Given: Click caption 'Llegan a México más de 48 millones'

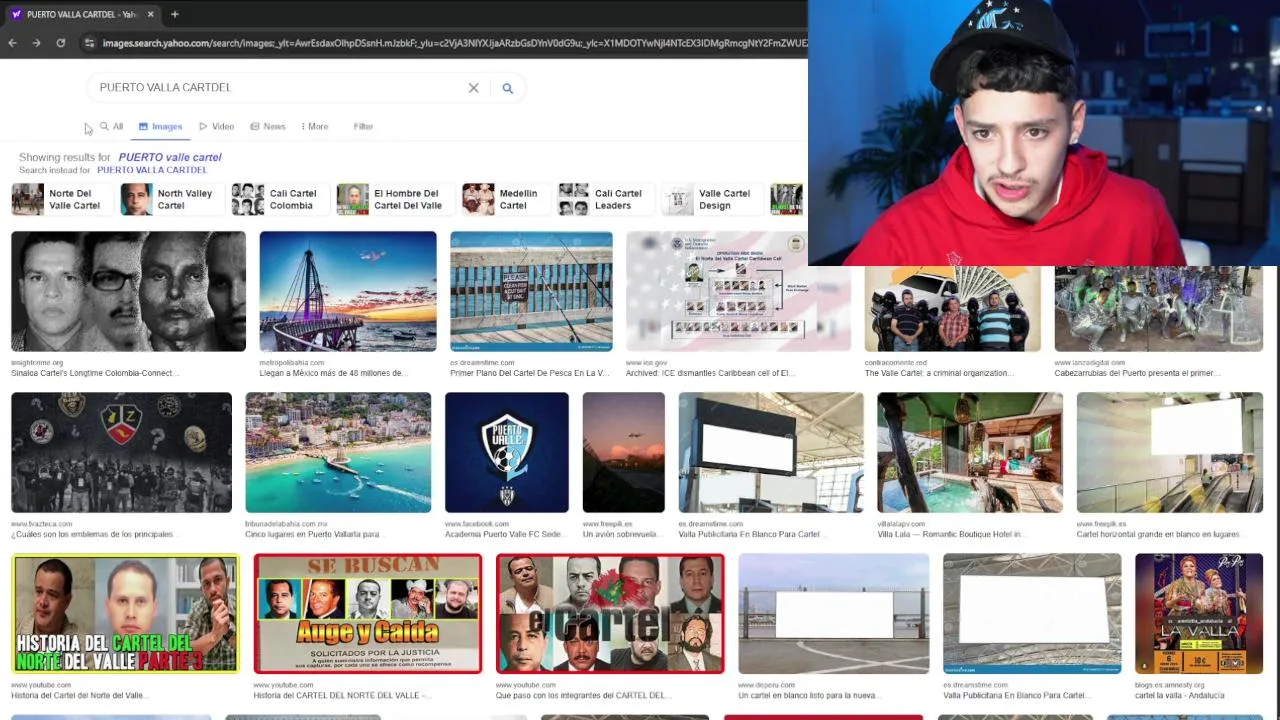Looking at the screenshot, I should point(333,373).
